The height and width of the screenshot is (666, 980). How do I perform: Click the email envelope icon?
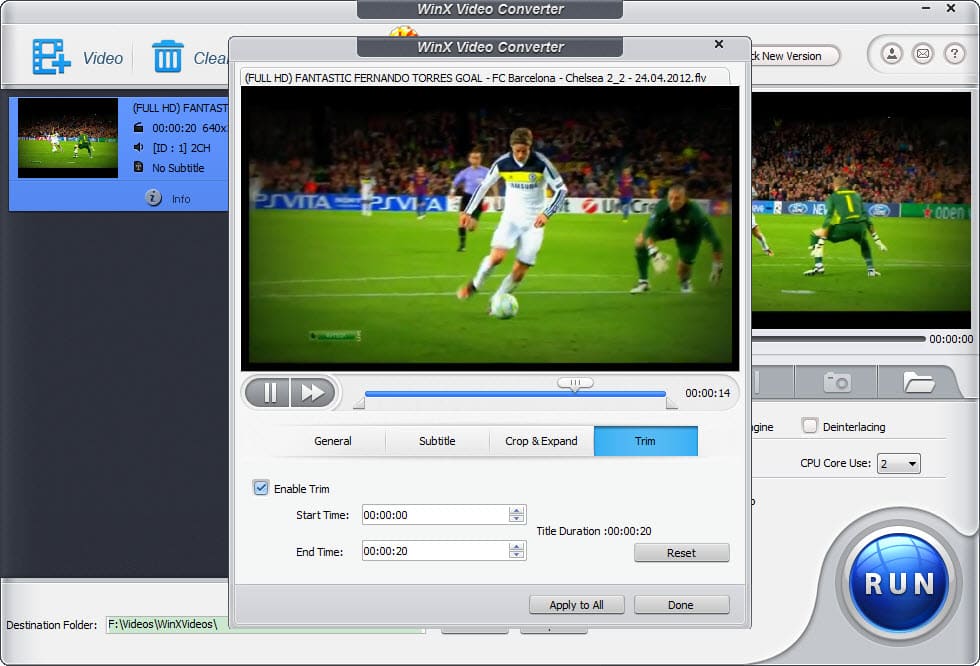coord(922,54)
